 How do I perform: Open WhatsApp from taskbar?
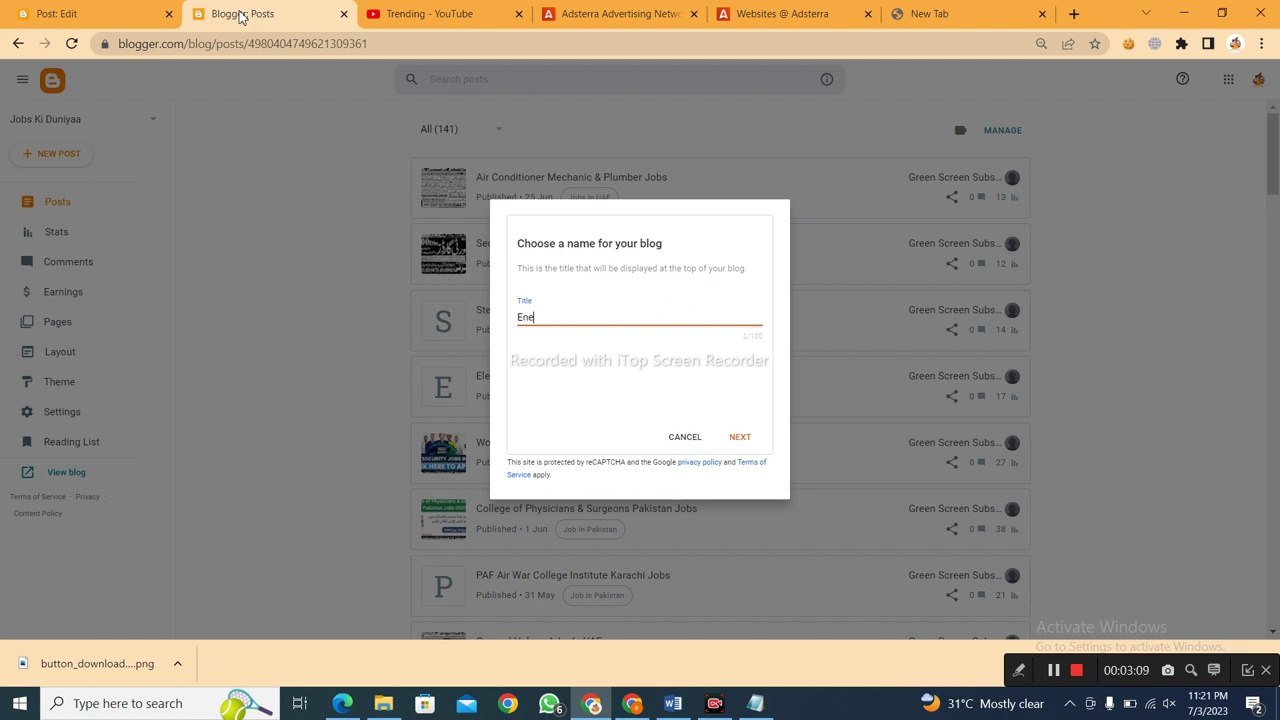(x=549, y=703)
